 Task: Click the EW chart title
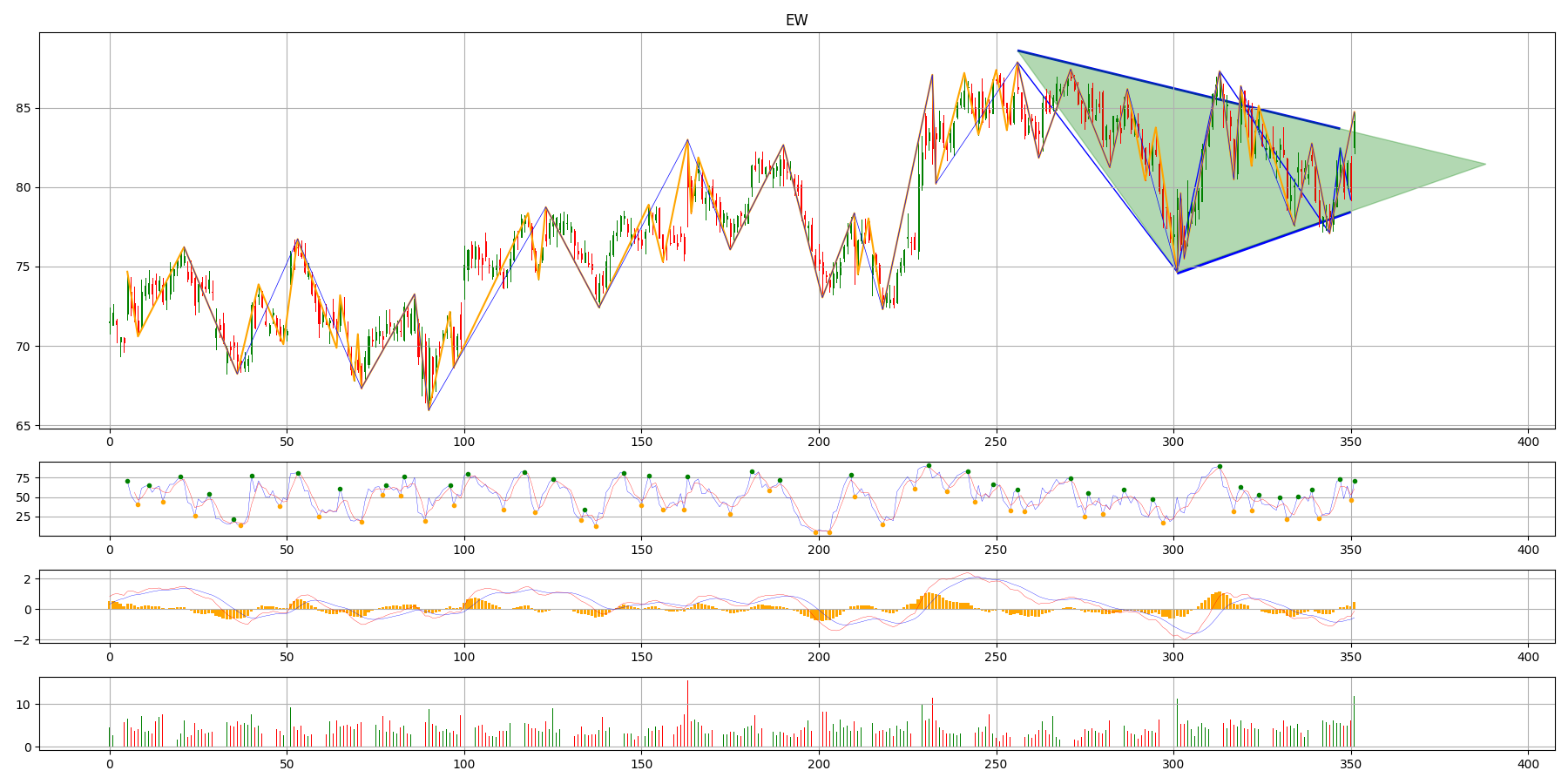click(796, 20)
